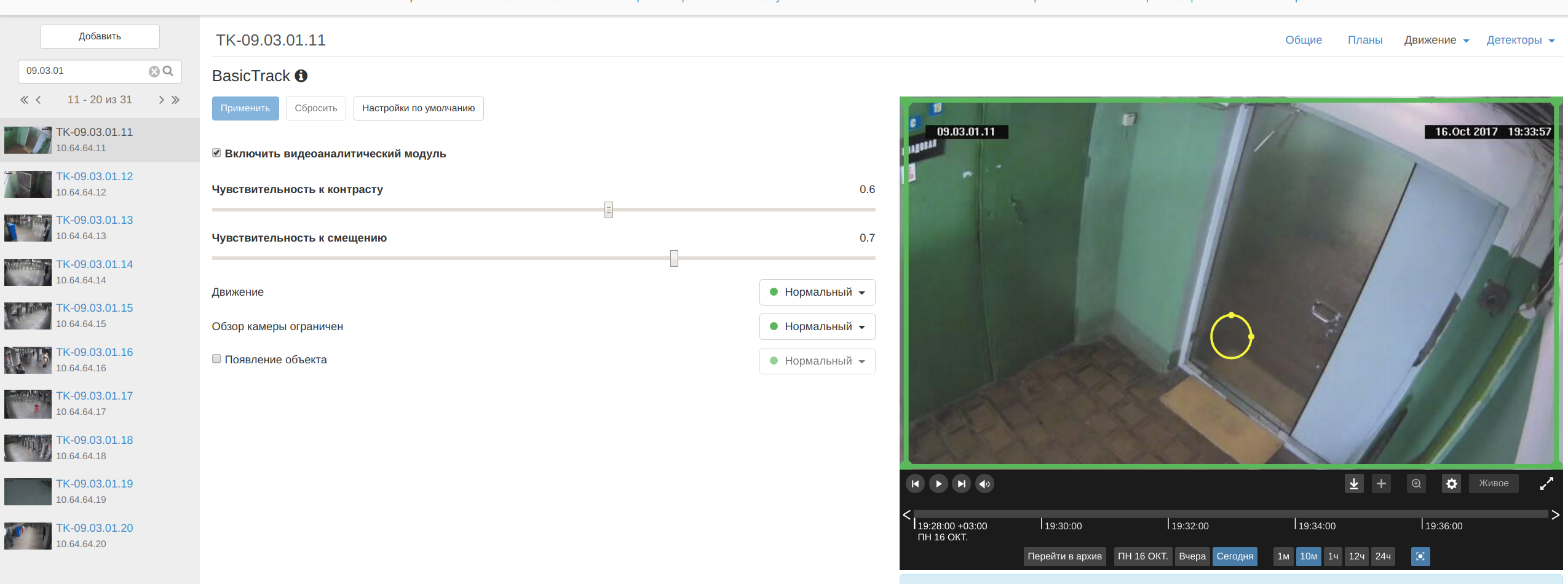
Task: Toggle the player sound icon
Action: [985, 484]
